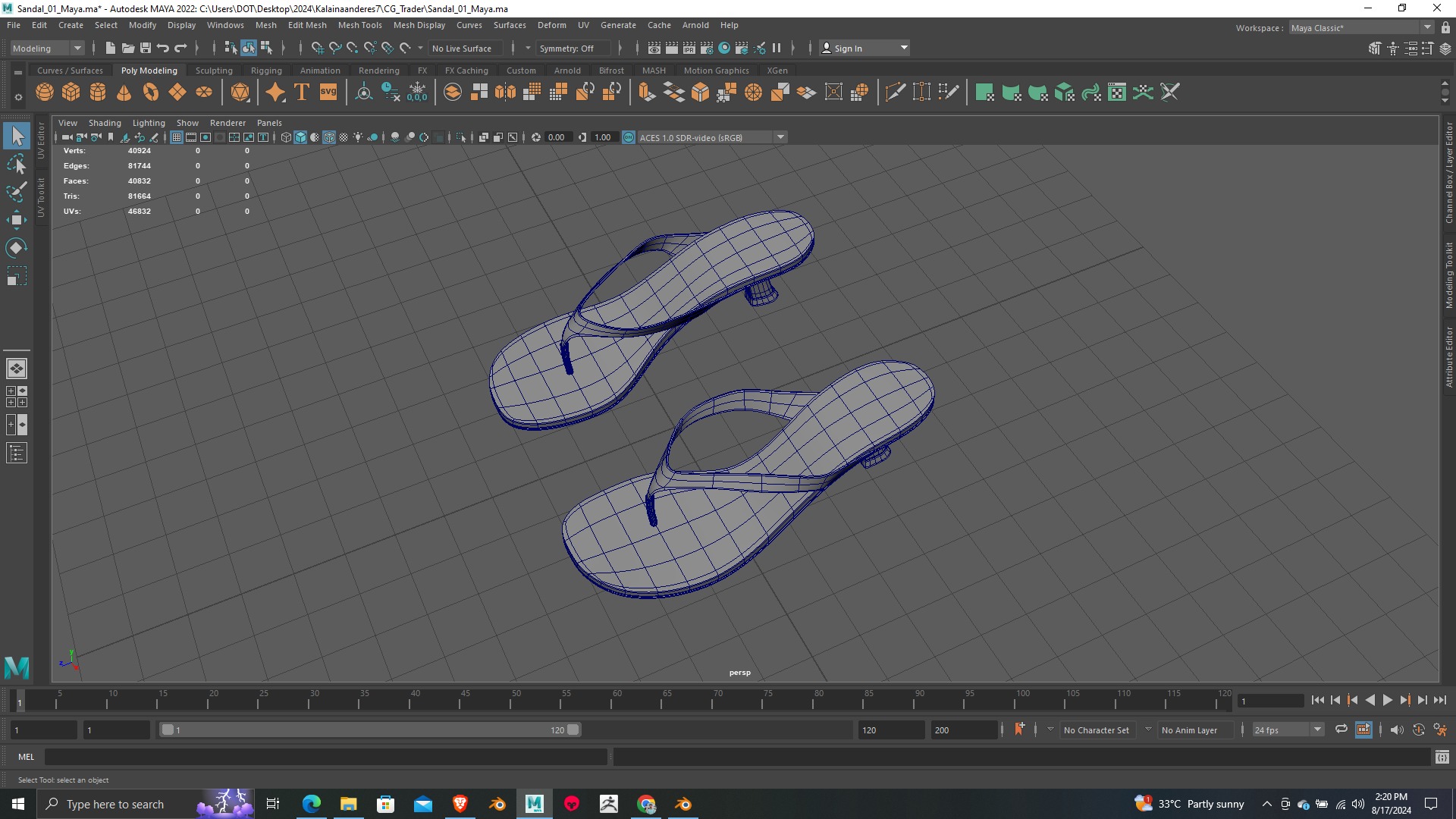Open the viewport Shading menu
This screenshot has height=819, width=1456.
(105, 123)
